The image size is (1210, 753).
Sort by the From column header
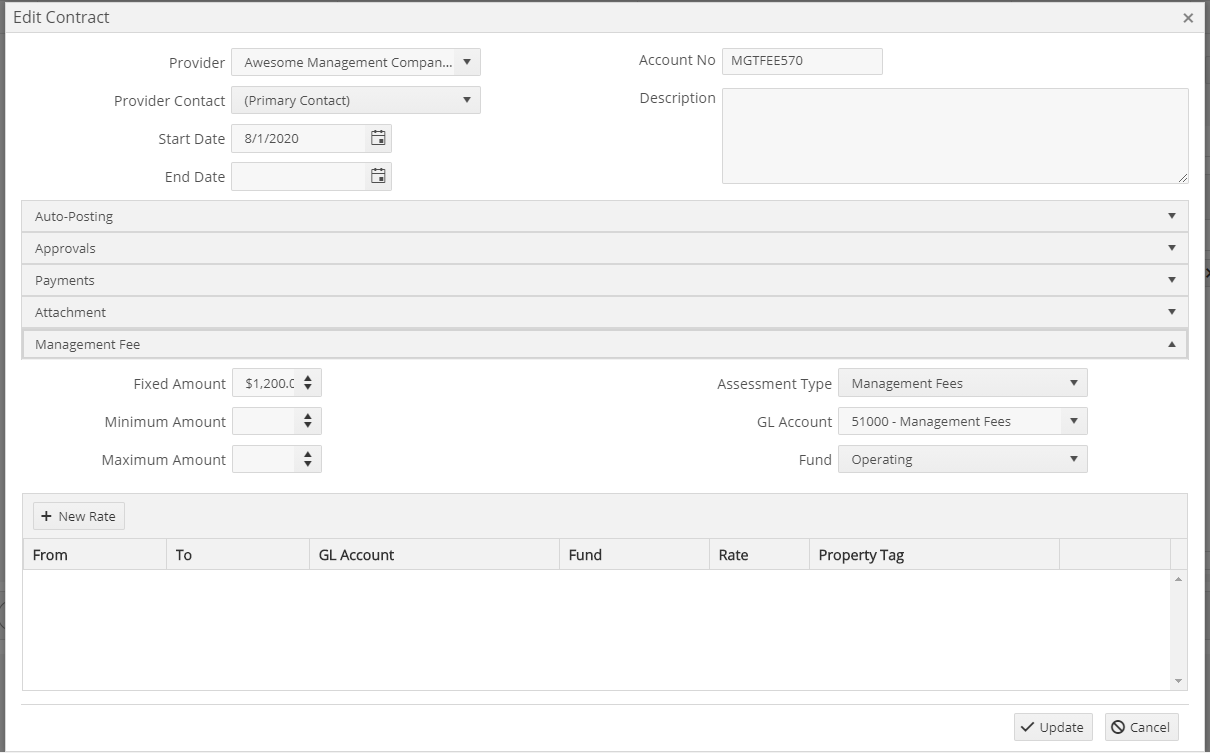pos(95,554)
